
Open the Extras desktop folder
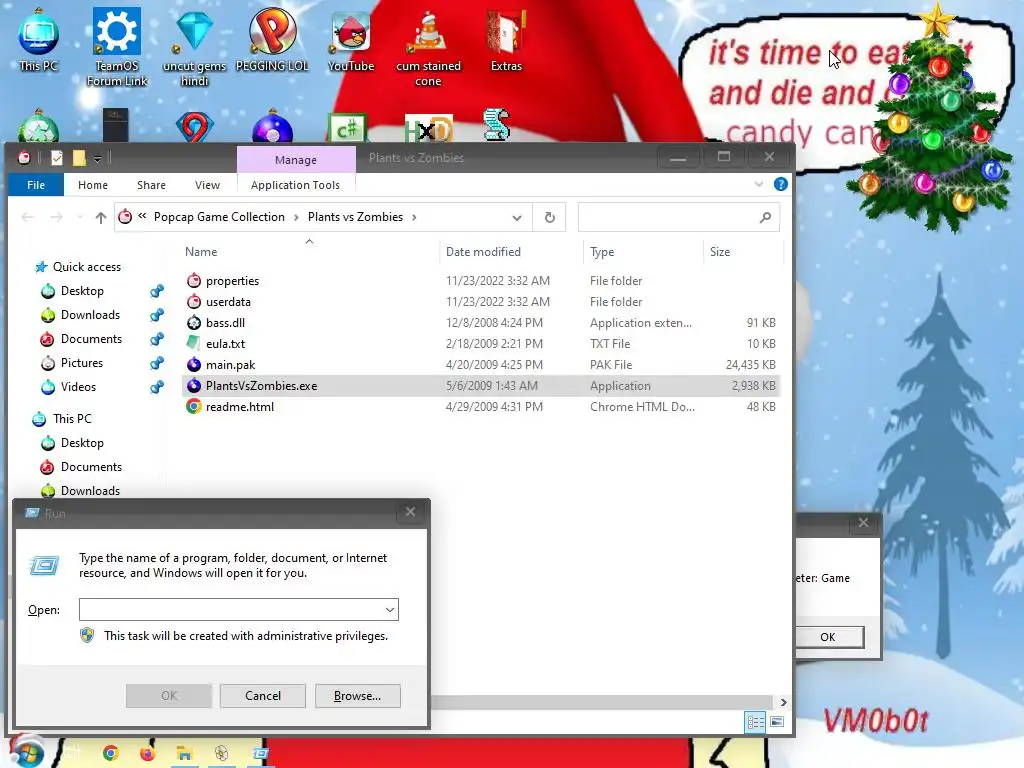coord(506,39)
